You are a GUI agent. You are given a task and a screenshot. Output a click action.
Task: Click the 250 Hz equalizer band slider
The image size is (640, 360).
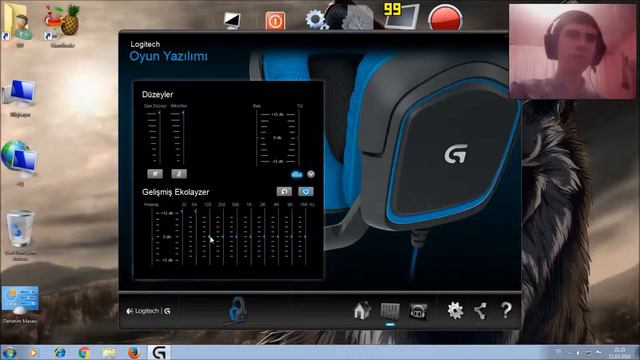tap(223, 237)
